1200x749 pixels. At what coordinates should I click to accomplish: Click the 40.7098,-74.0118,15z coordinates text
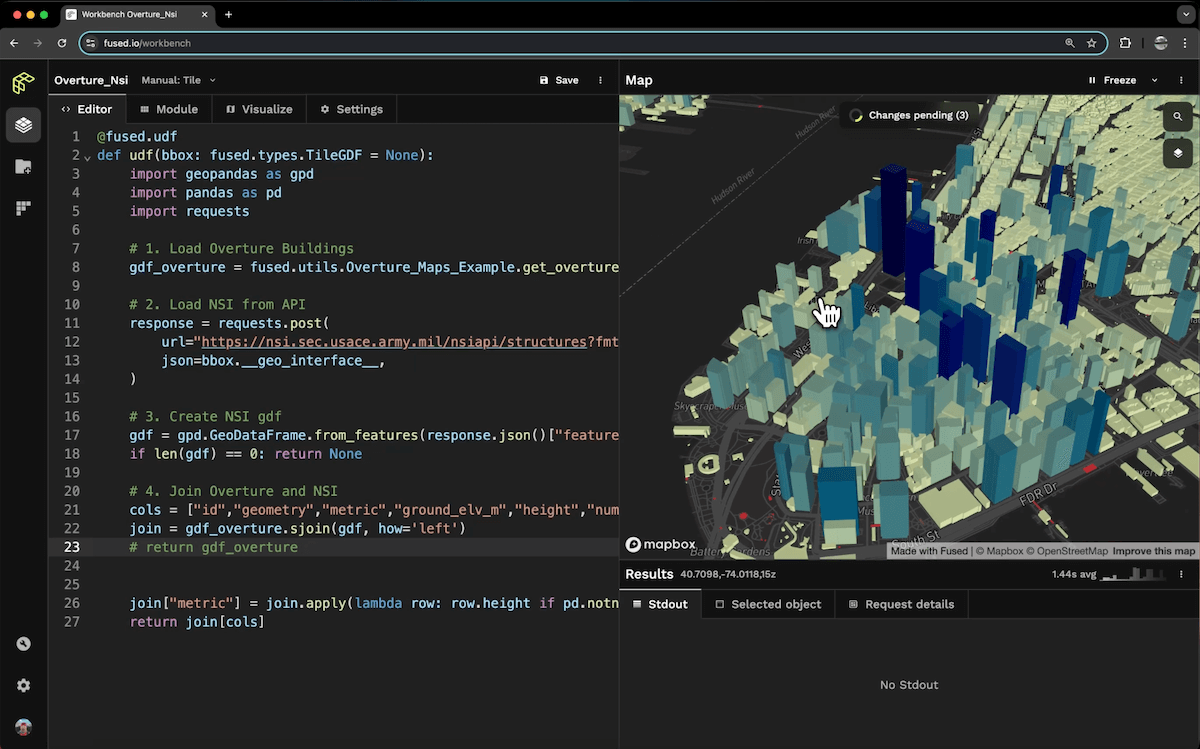(728, 575)
